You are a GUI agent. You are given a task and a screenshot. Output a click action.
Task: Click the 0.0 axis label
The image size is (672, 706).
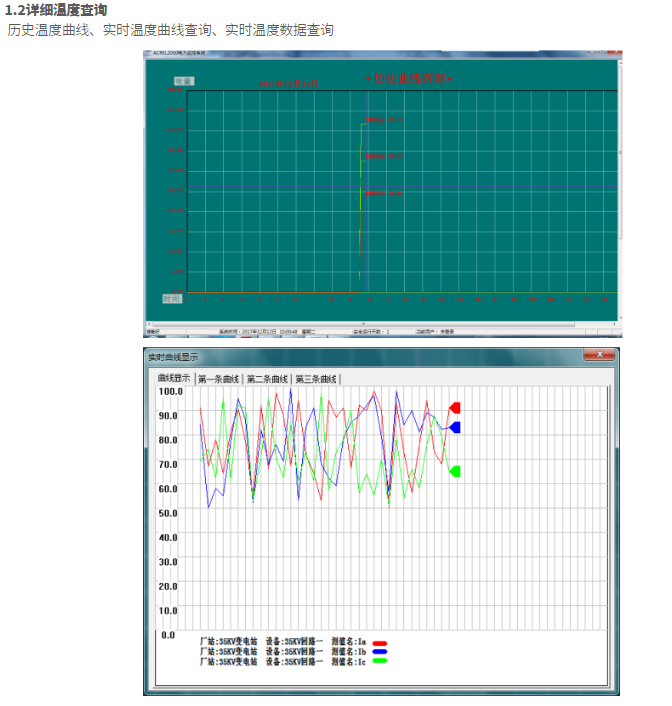click(168, 635)
